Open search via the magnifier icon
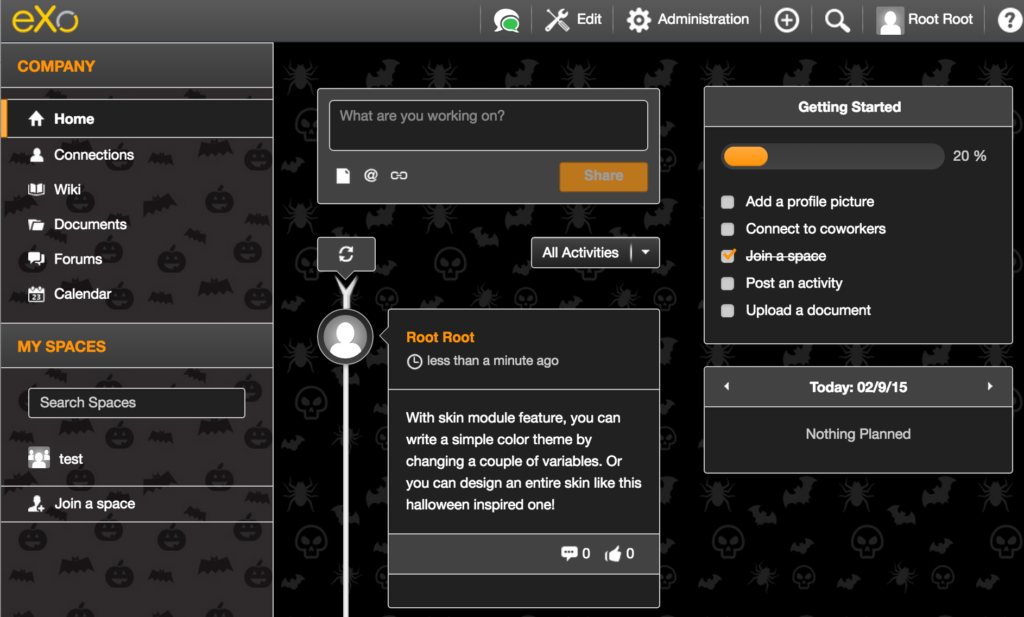Screen dimensions: 1024x617 click(x=837, y=19)
